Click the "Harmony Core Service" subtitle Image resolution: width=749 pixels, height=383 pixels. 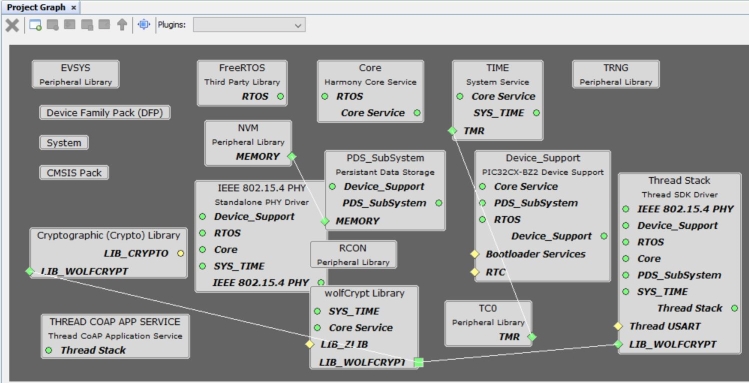[370, 82]
